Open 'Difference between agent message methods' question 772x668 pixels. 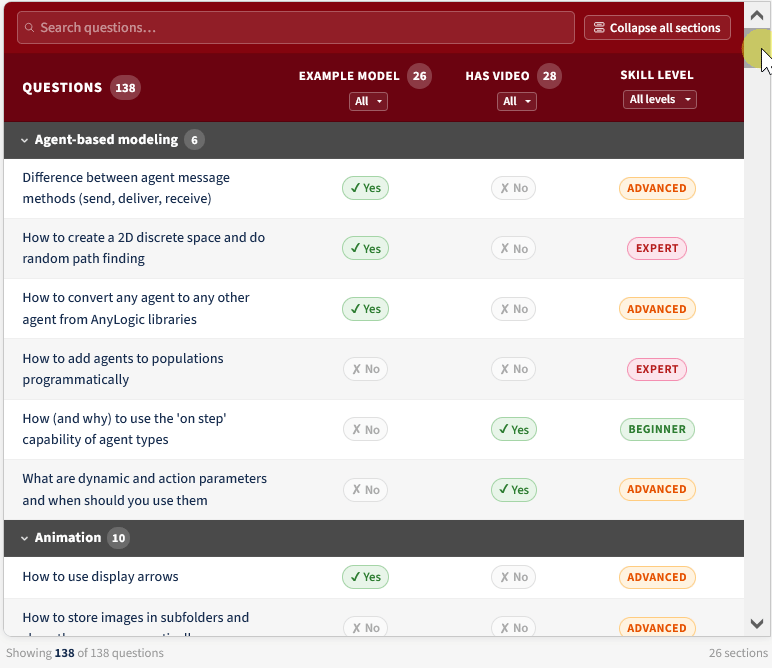[126, 188]
